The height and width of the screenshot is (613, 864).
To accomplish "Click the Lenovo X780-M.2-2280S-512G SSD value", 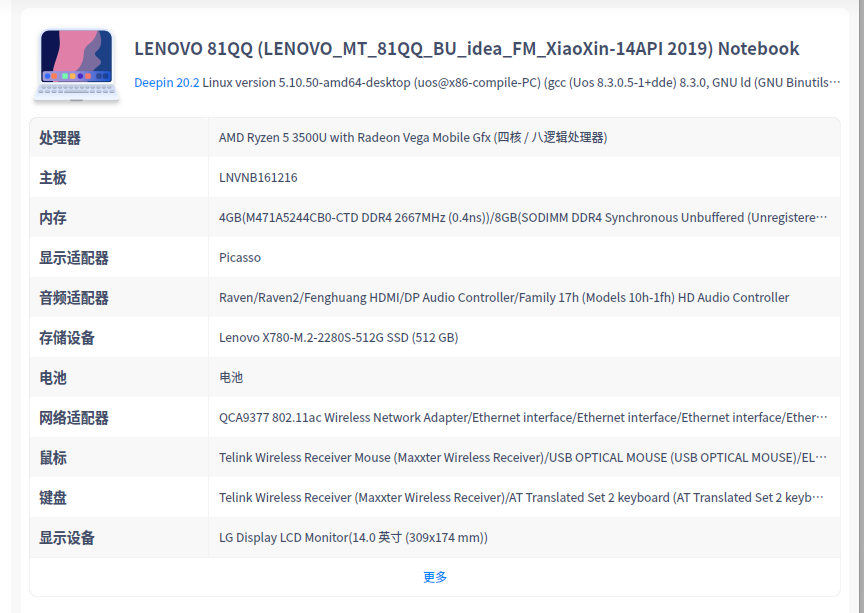I will (338, 338).
